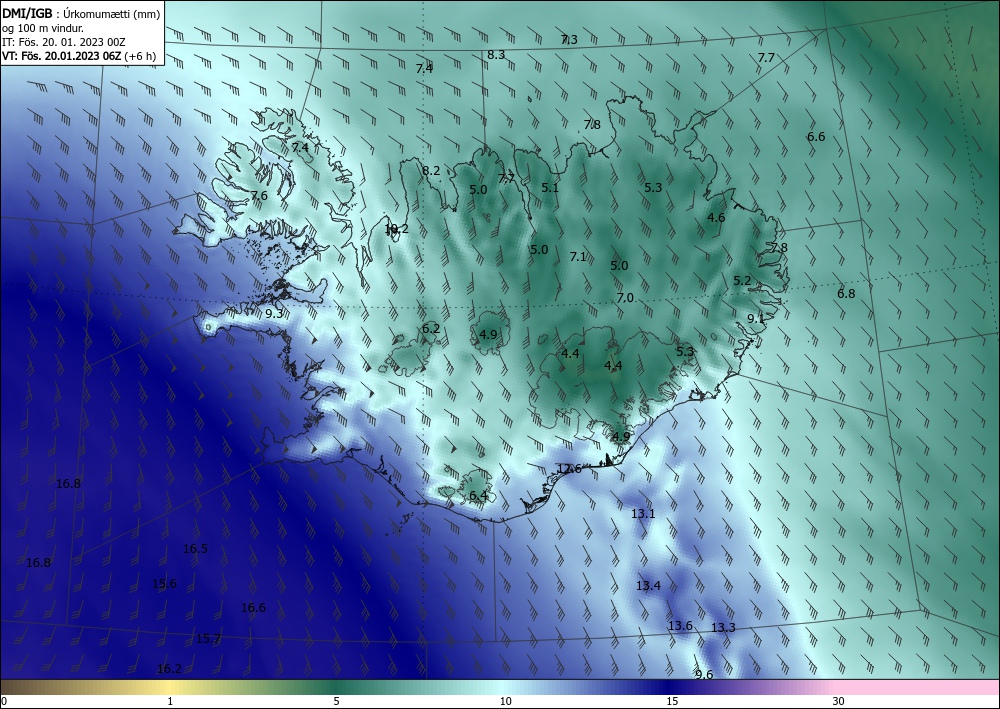This screenshot has height=709, width=1000.
Task: Click the 15 tick label on the color scale
Action: click(672, 701)
